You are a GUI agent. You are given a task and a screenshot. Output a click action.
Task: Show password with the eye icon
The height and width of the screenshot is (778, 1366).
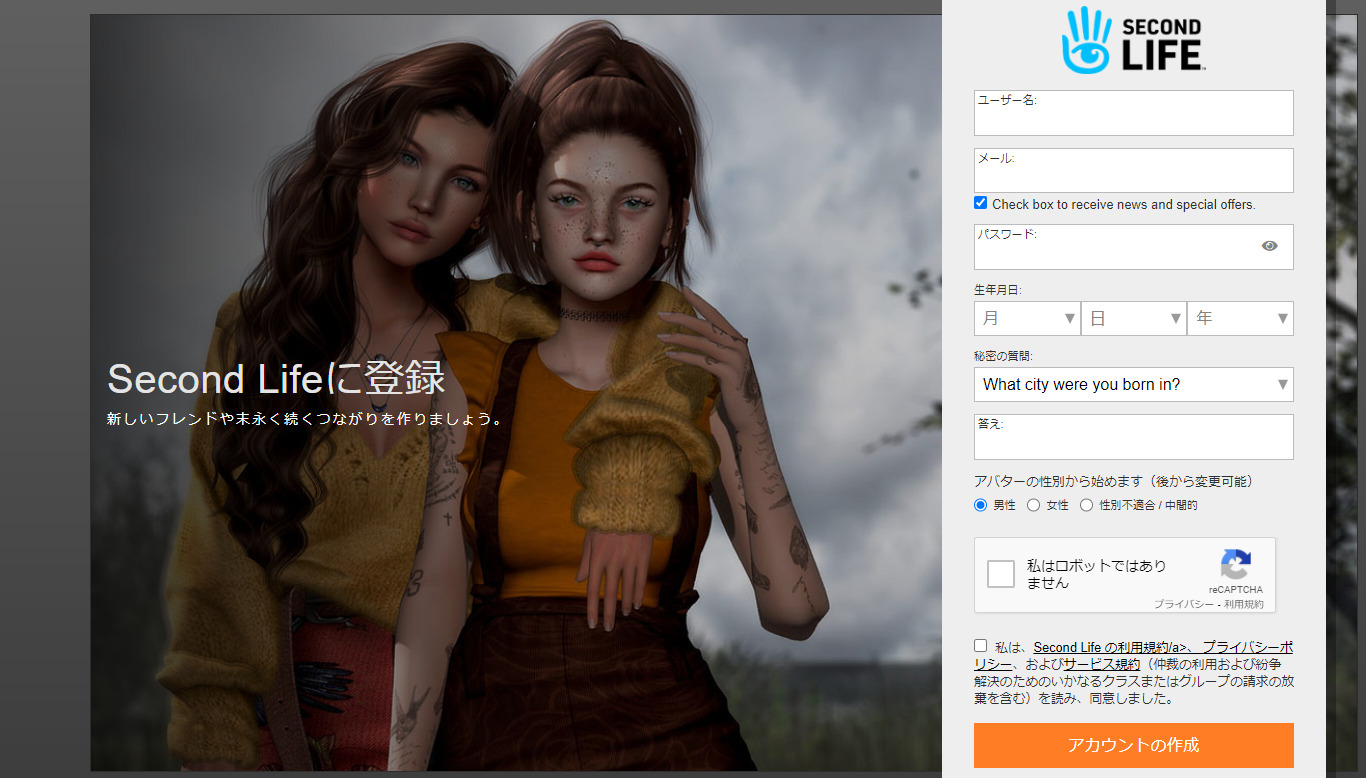tap(1269, 246)
